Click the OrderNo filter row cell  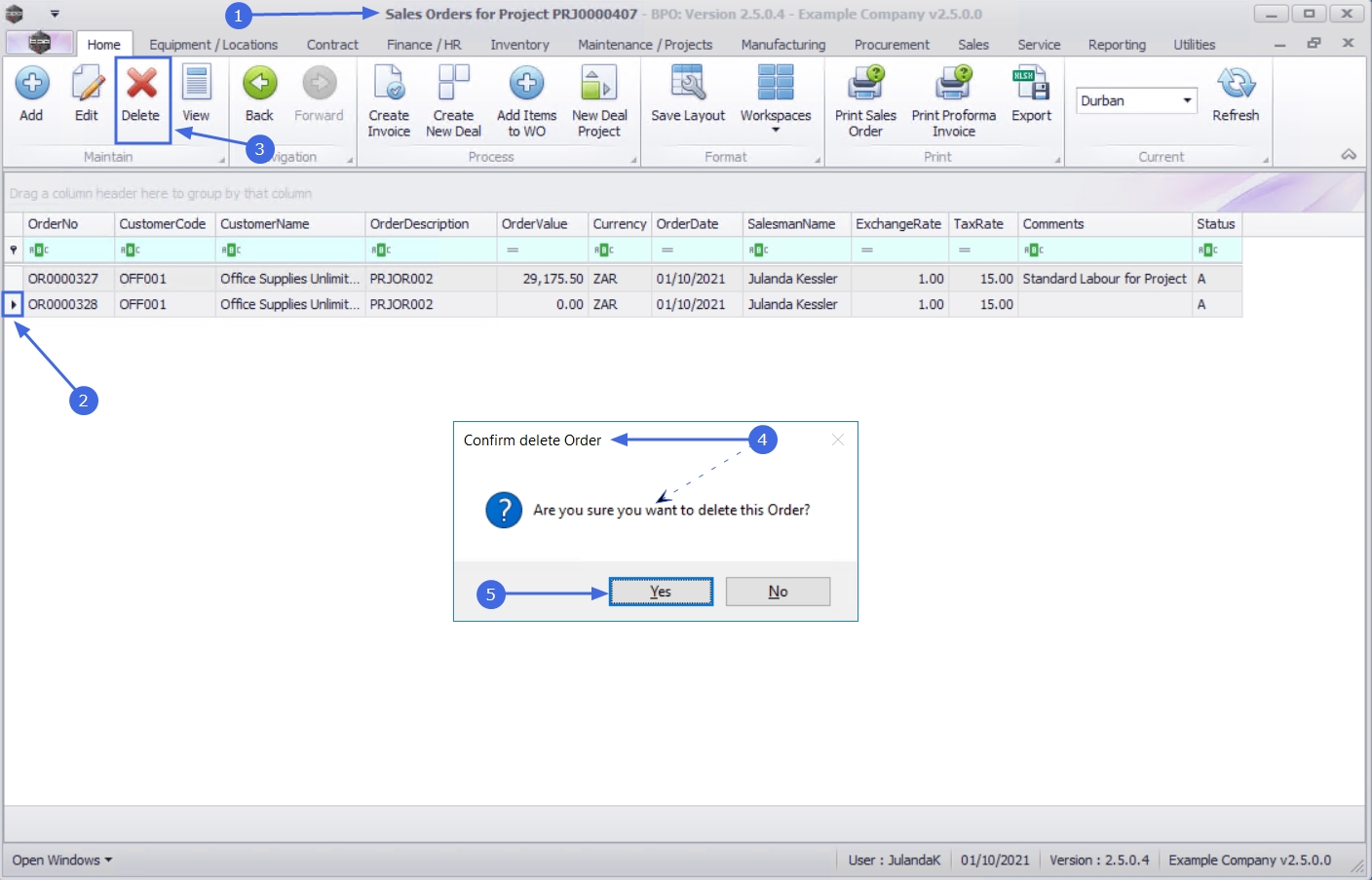[x=68, y=250]
